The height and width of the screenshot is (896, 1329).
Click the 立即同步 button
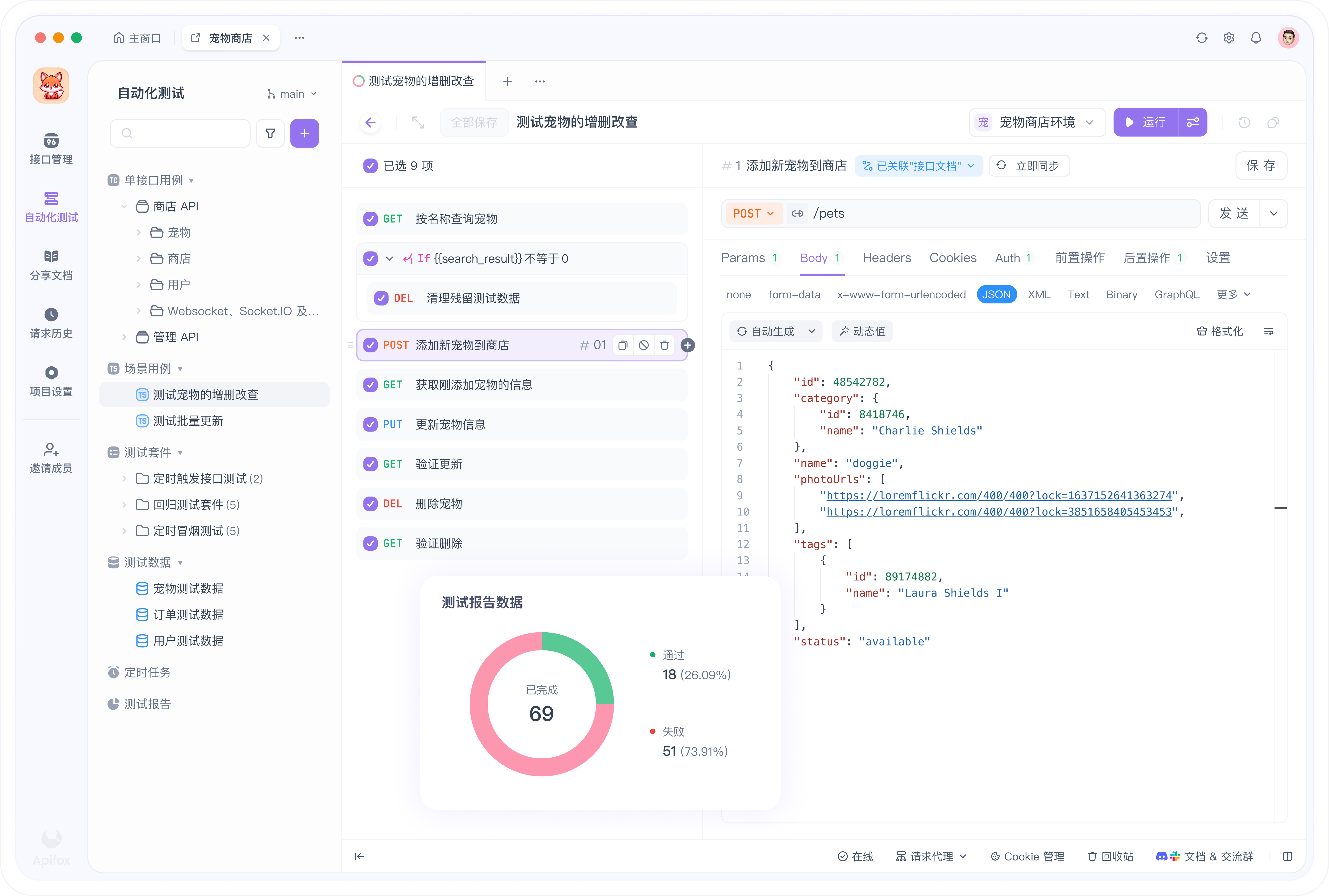pos(1029,166)
